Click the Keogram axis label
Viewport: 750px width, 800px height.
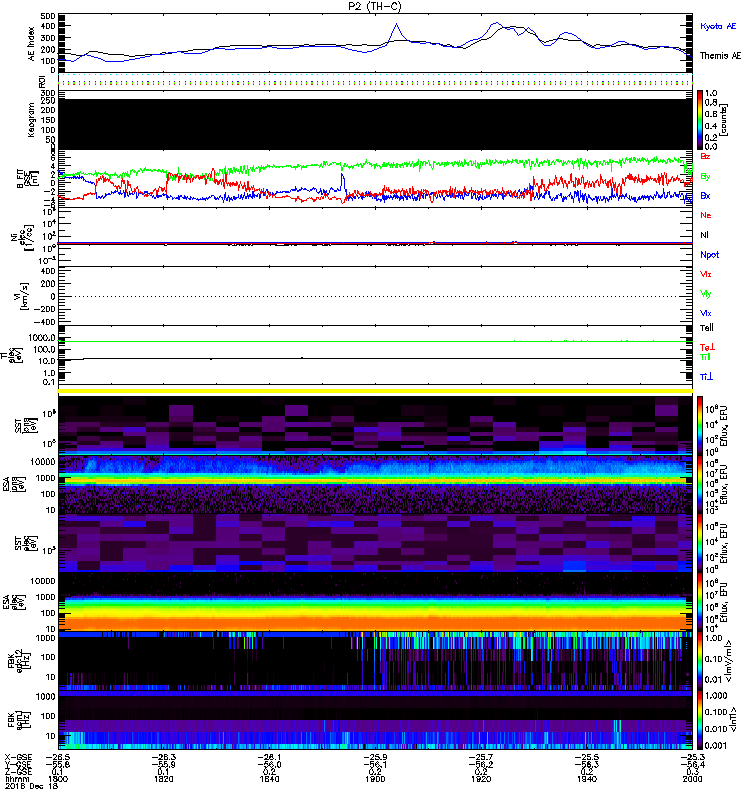(x=32, y=119)
